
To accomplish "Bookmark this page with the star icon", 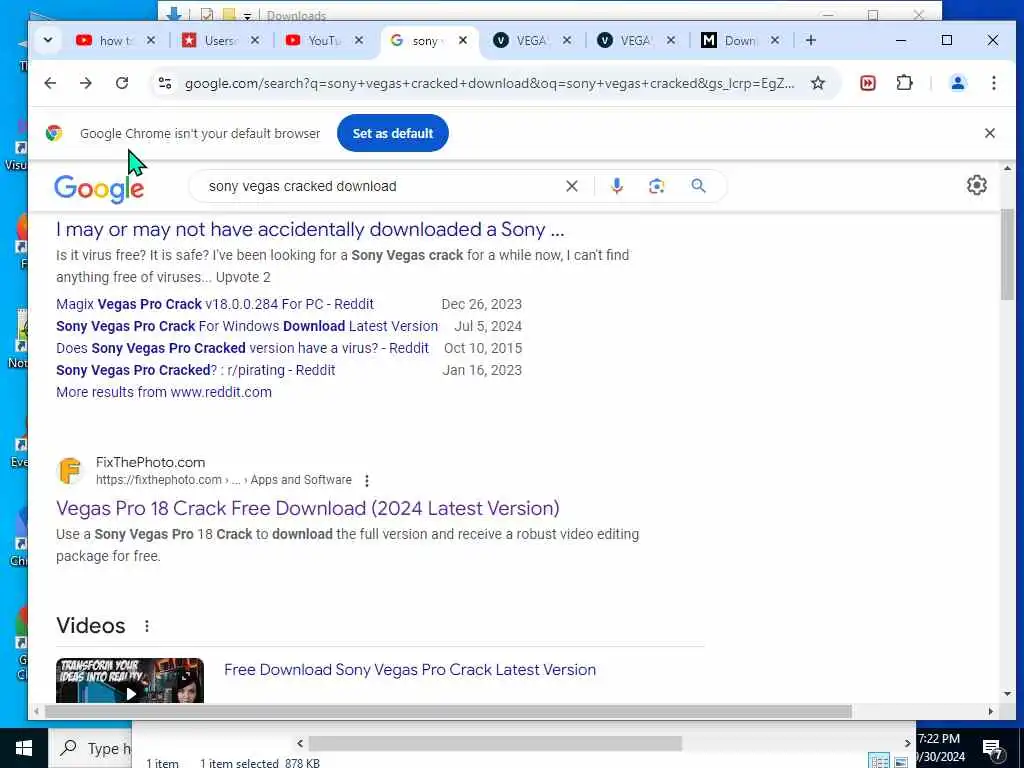I will coord(818,83).
